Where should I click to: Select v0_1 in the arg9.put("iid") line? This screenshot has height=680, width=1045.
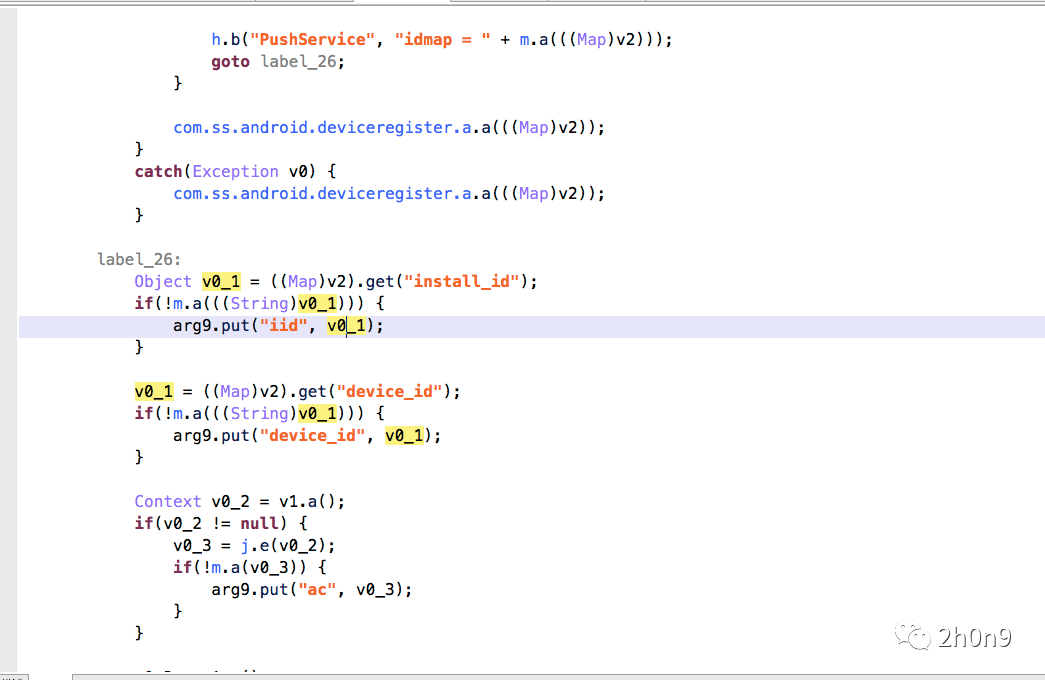coord(346,325)
